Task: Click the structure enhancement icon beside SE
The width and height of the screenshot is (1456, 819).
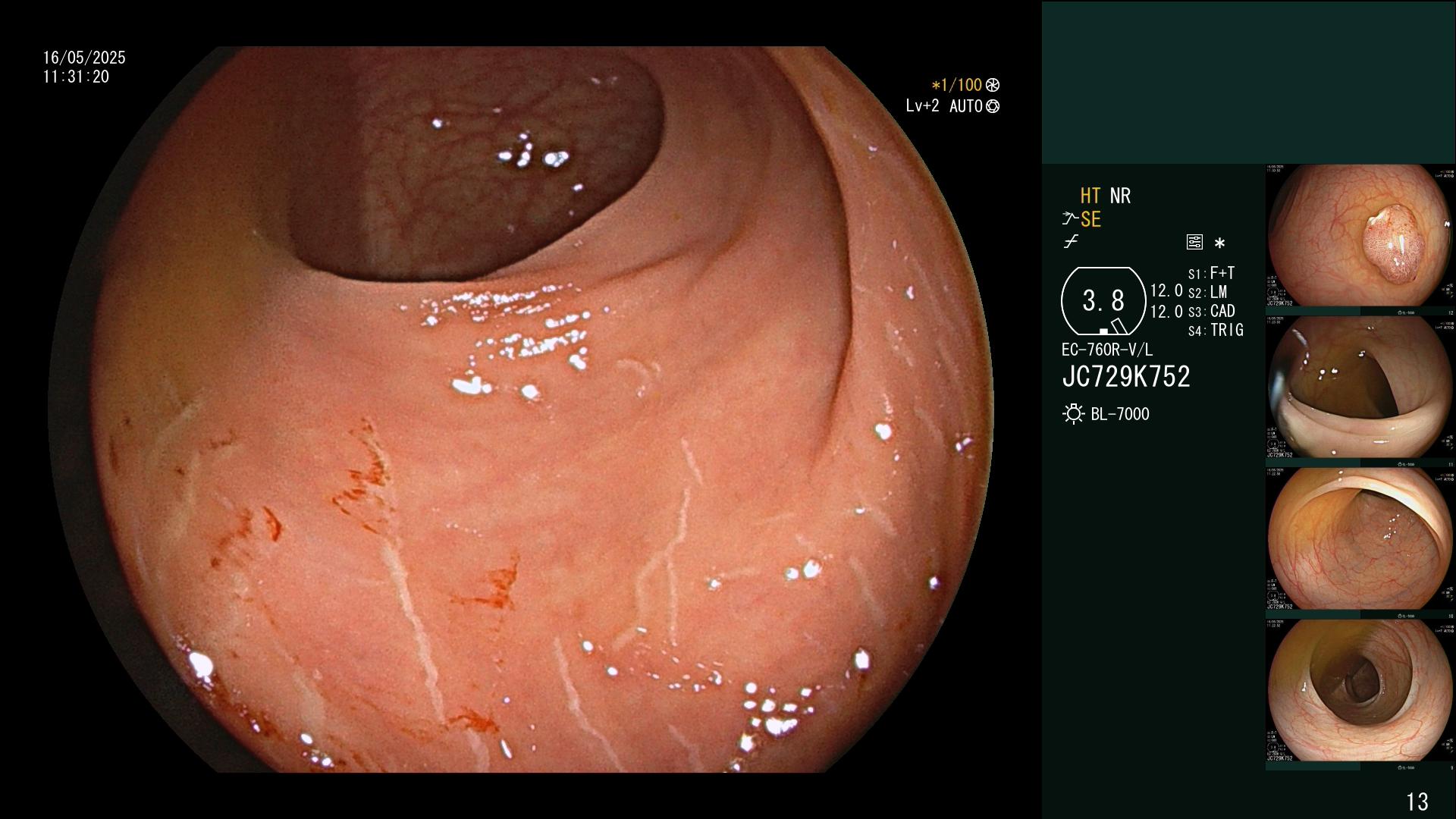Action: (x=1070, y=219)
